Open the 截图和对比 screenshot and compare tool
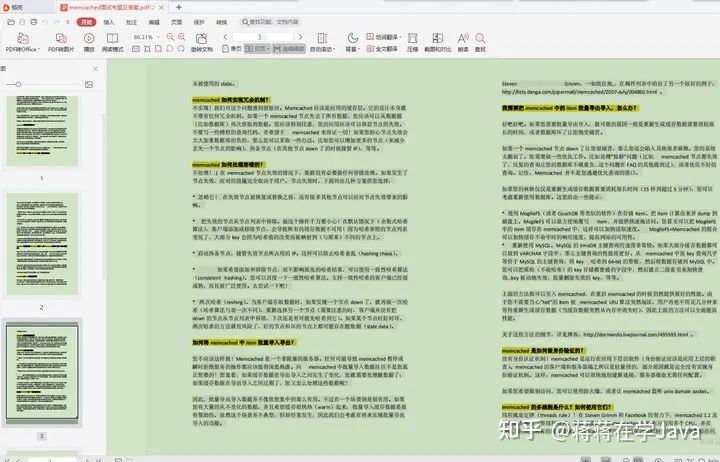 [x=438, y=42]
